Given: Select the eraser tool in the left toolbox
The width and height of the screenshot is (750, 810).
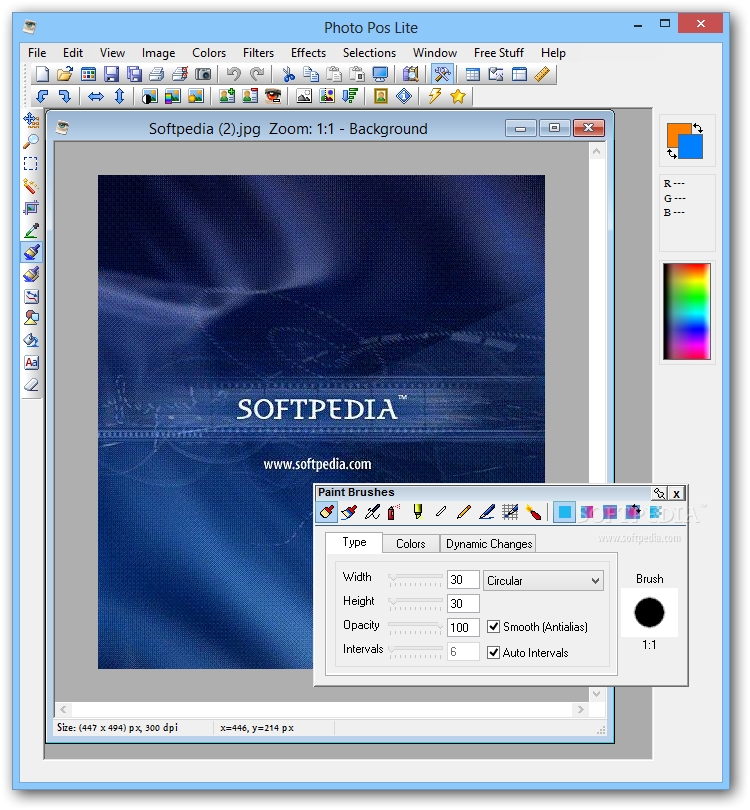Looking at the screenshot, I should click(31, 385).
